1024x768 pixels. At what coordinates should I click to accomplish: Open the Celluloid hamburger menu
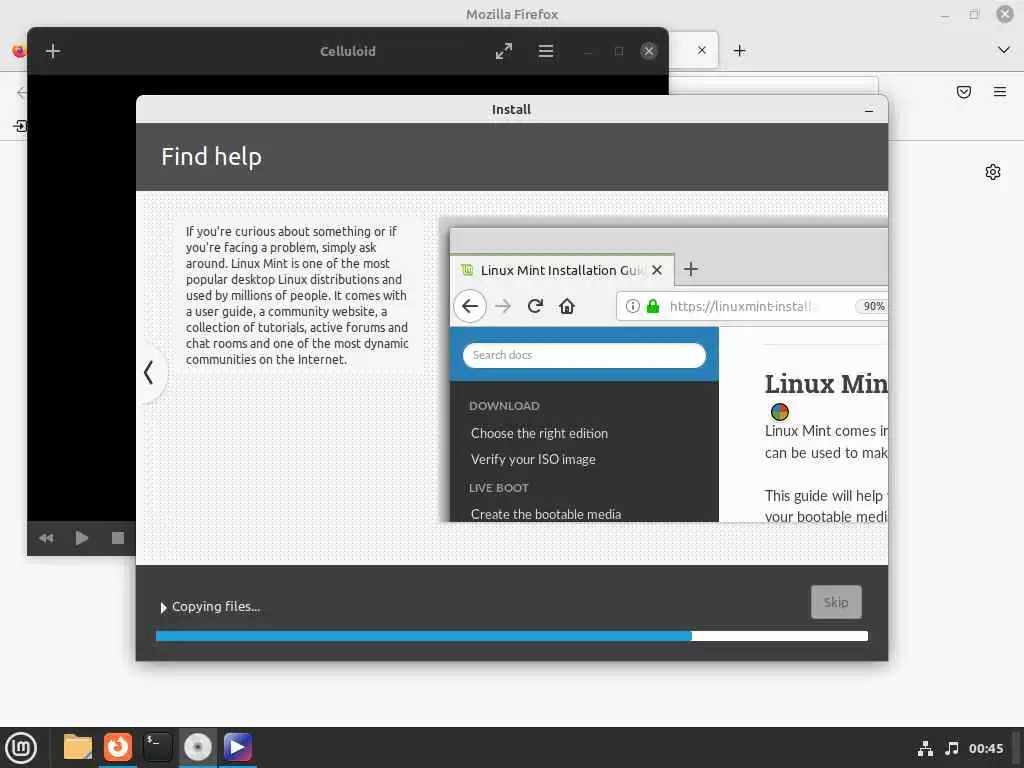[546, 51]
